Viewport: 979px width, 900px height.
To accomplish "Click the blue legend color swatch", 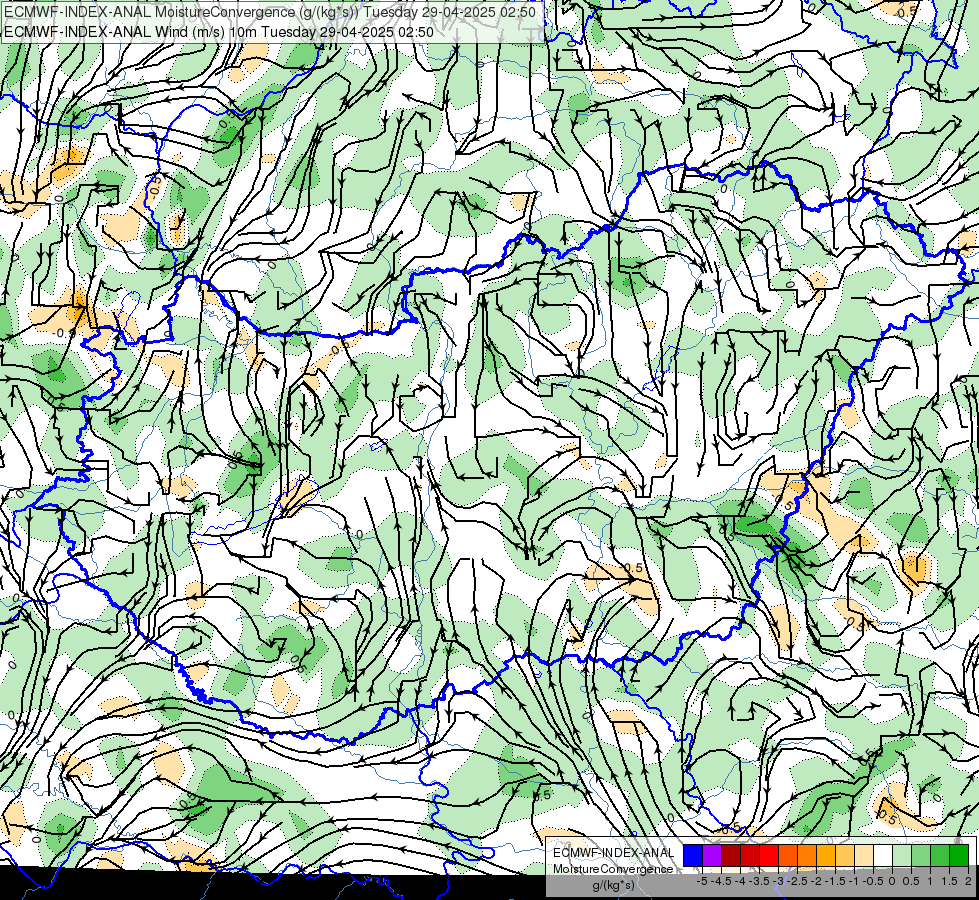I will click(693, 855).
